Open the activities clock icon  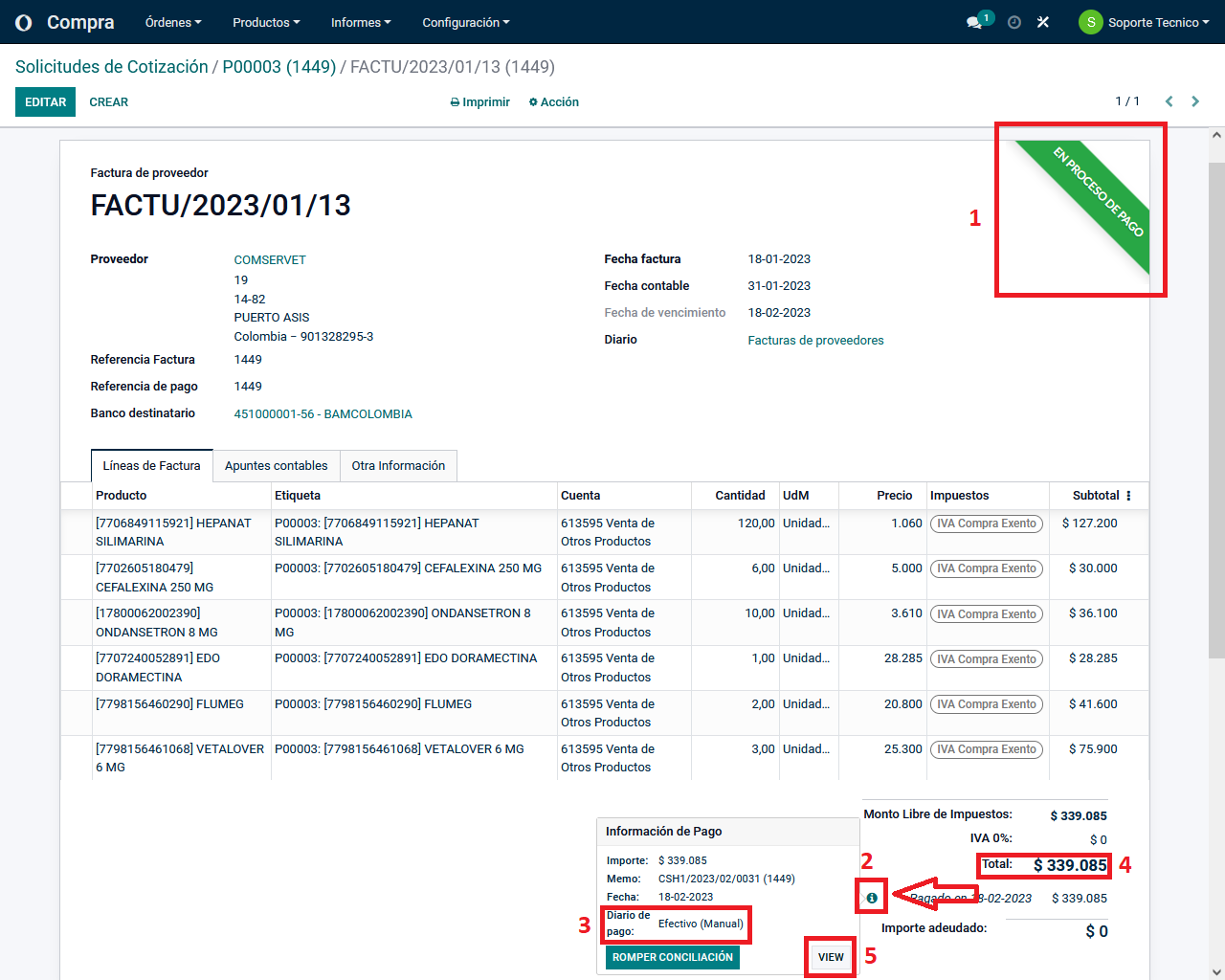point(1014,22)
